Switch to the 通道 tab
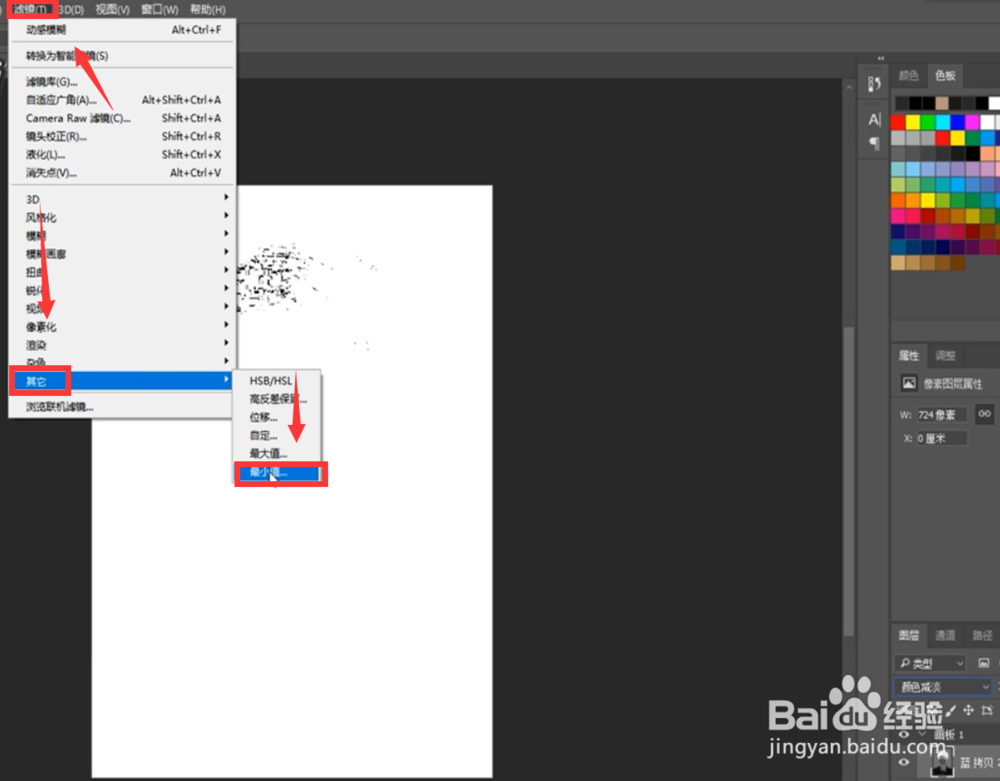The width and height of the screenshot is (1000, 781). 945,635
